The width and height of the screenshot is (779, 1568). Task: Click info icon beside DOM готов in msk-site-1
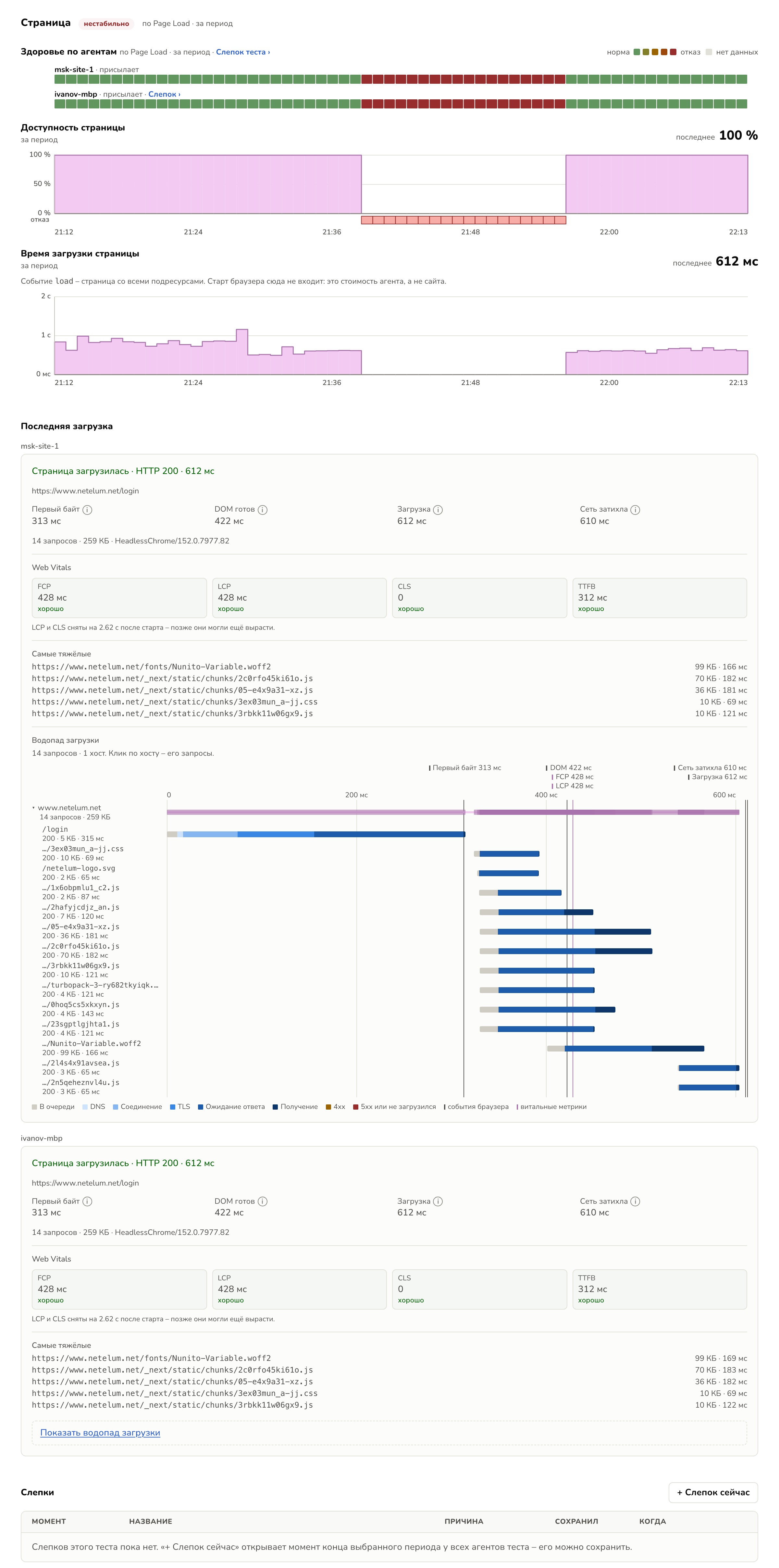point(262,509)
